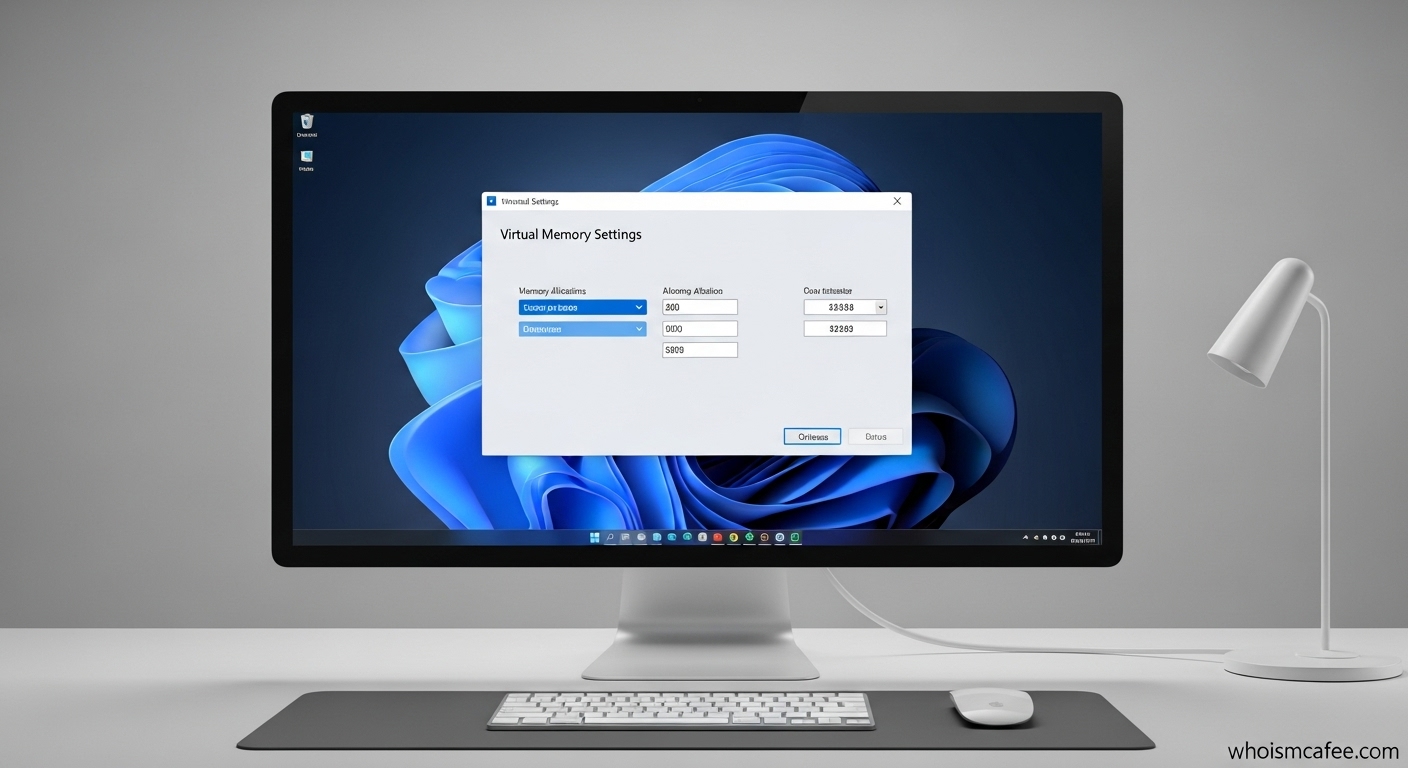The height and width of the screenshot is (768, 1408).
Task: Click the red app icon in the taskbar
Action: point(717,537)
